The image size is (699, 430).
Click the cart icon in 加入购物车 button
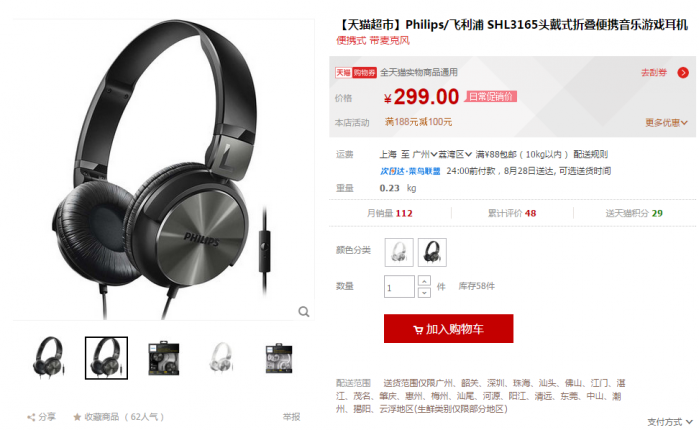[418, 329]
